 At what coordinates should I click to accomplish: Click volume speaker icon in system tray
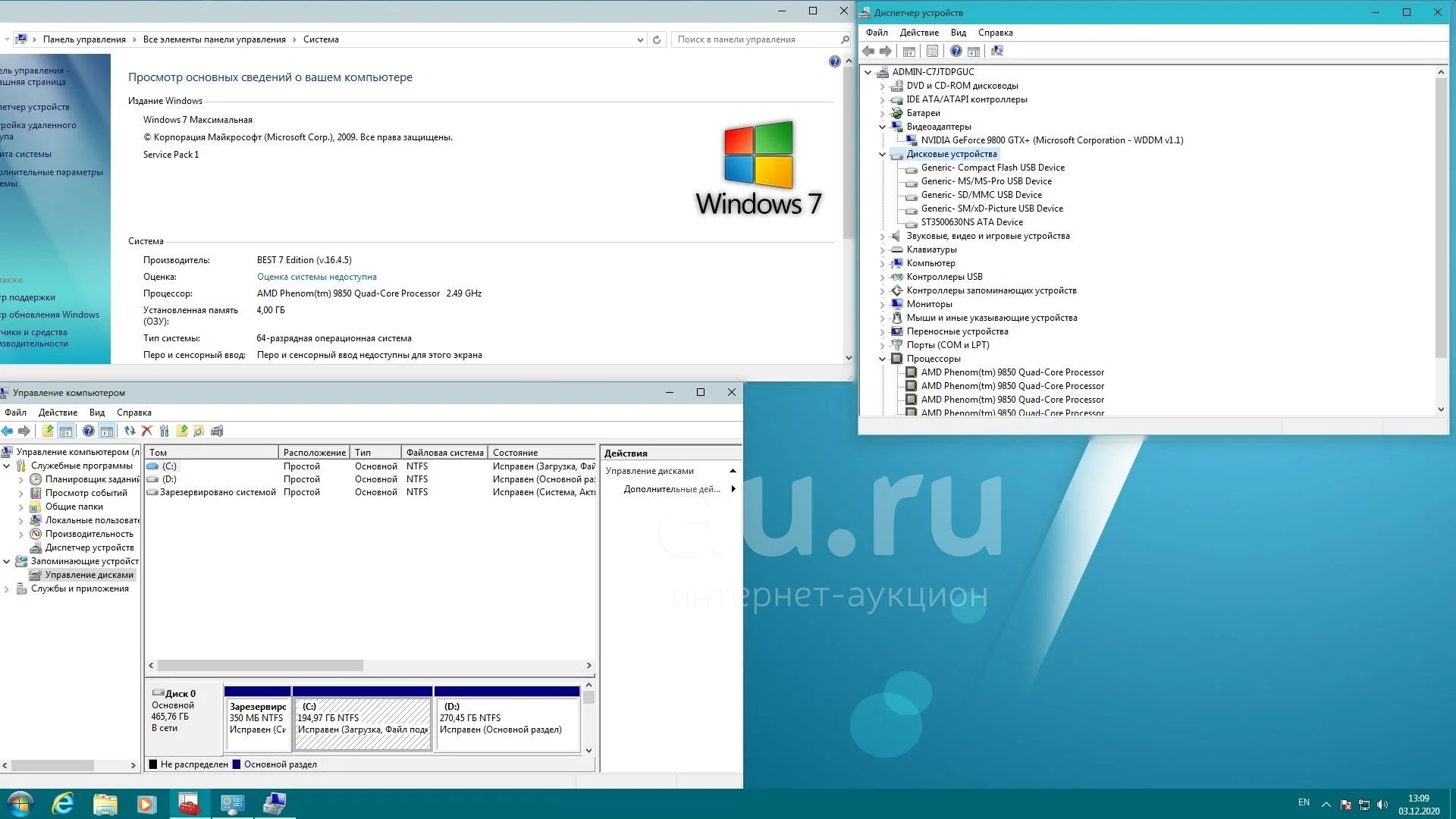tap(1382, 804)
